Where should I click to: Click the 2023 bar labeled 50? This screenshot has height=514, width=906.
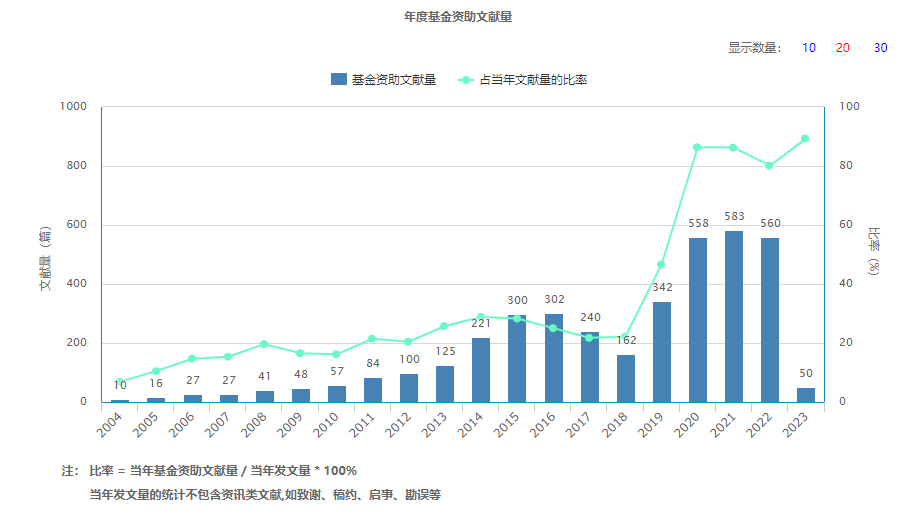pyautogui.click(x=806, y=395)
